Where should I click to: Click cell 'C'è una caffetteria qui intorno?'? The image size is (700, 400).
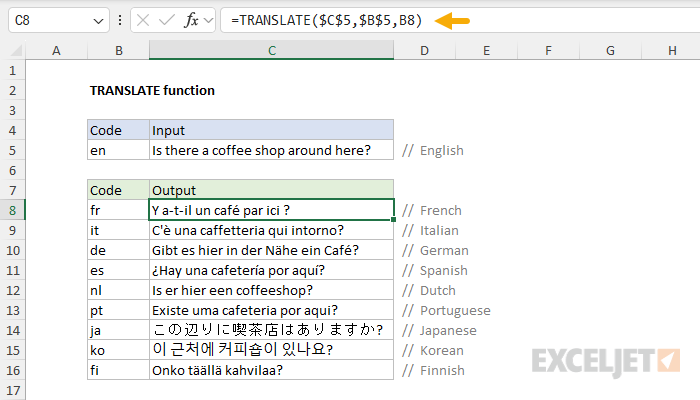coord(271,230)
